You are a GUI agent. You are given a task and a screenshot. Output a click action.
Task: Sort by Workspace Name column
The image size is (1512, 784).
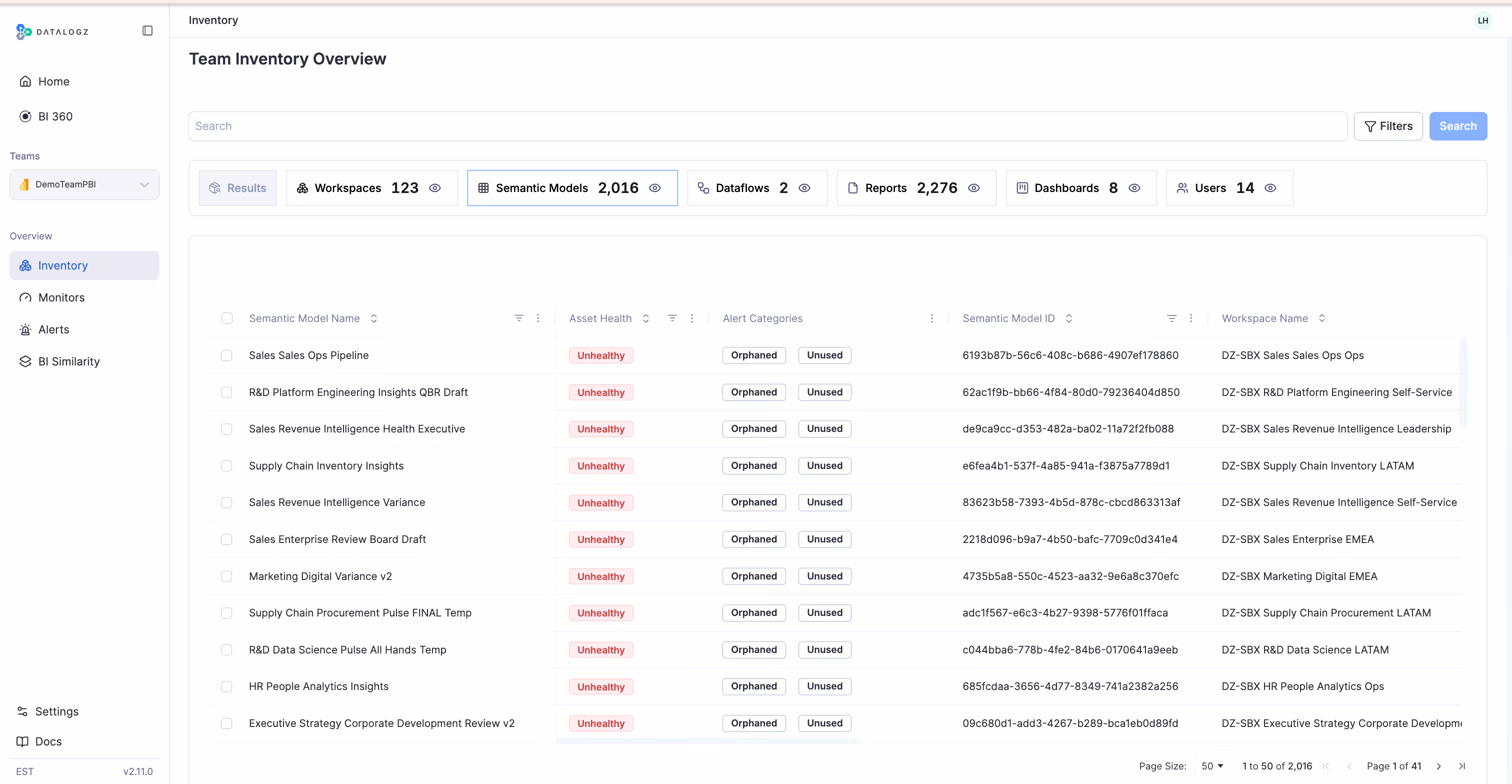click(1322, 318)
